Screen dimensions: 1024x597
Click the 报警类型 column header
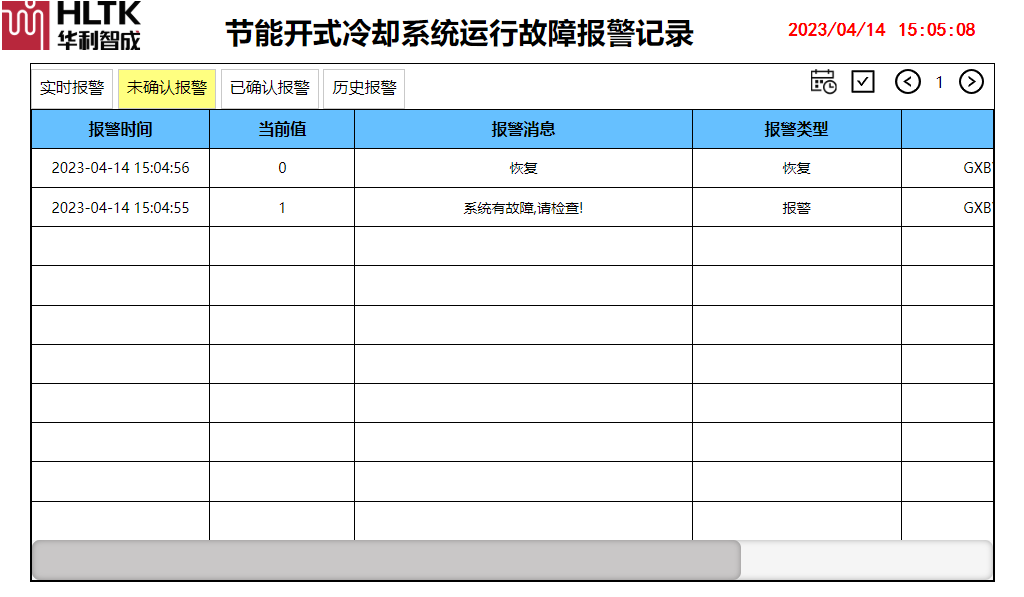(796, 129)
